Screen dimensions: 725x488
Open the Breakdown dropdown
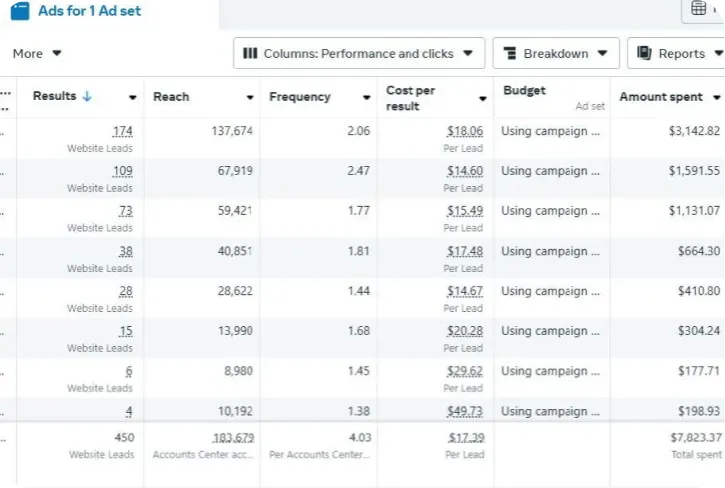click(x=556, y=54)
